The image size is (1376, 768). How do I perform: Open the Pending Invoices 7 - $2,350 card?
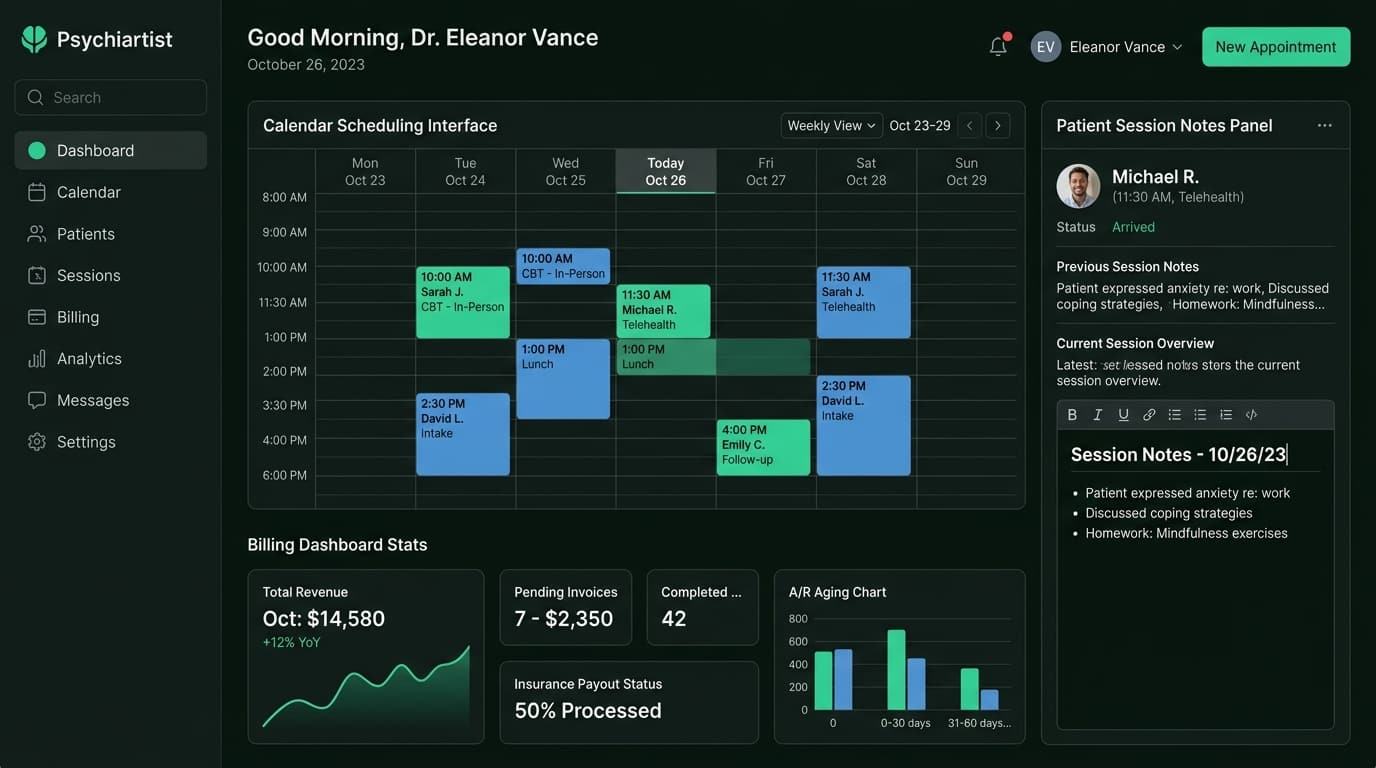[x=566, y=607]
